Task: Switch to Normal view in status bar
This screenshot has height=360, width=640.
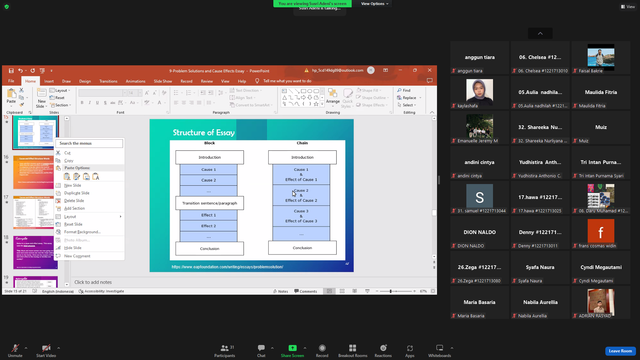Action: tap(329, 291)
